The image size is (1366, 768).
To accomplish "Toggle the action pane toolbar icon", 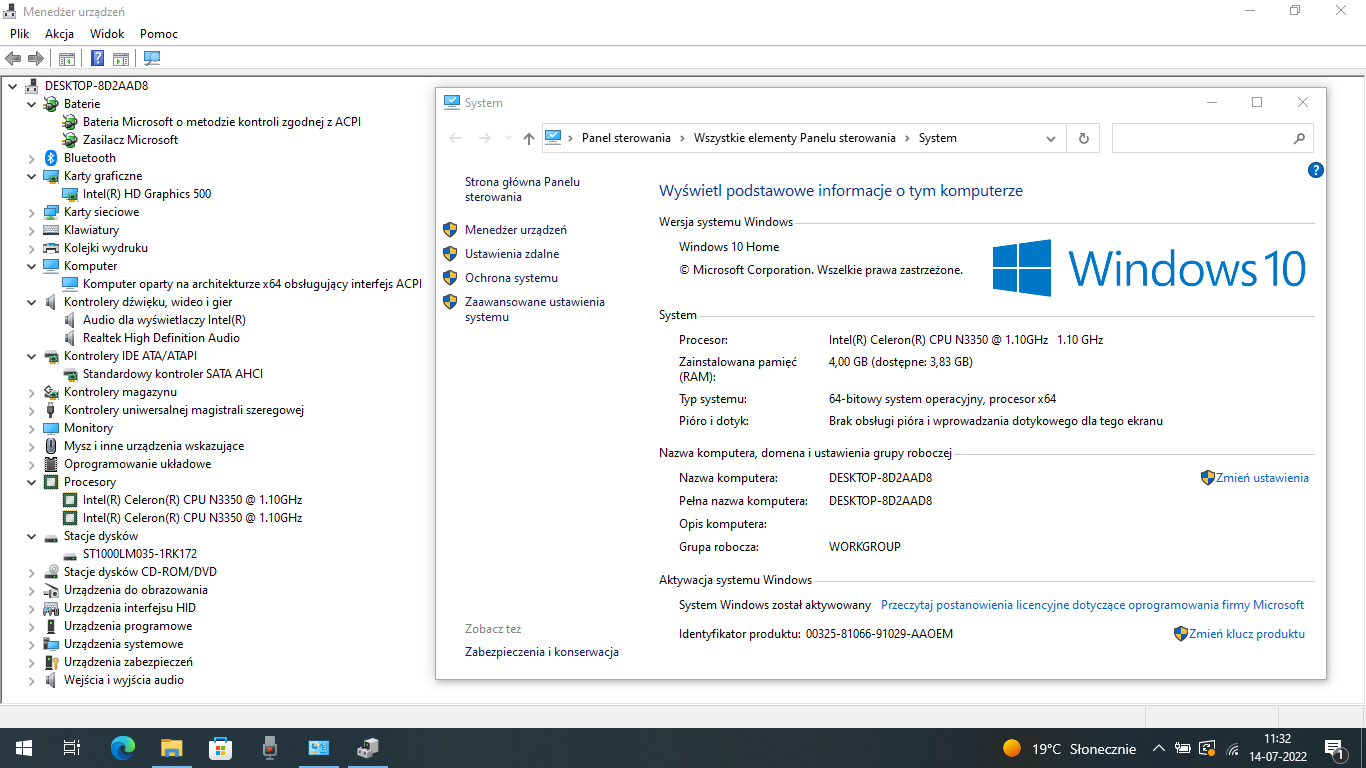I will point(121,59).
